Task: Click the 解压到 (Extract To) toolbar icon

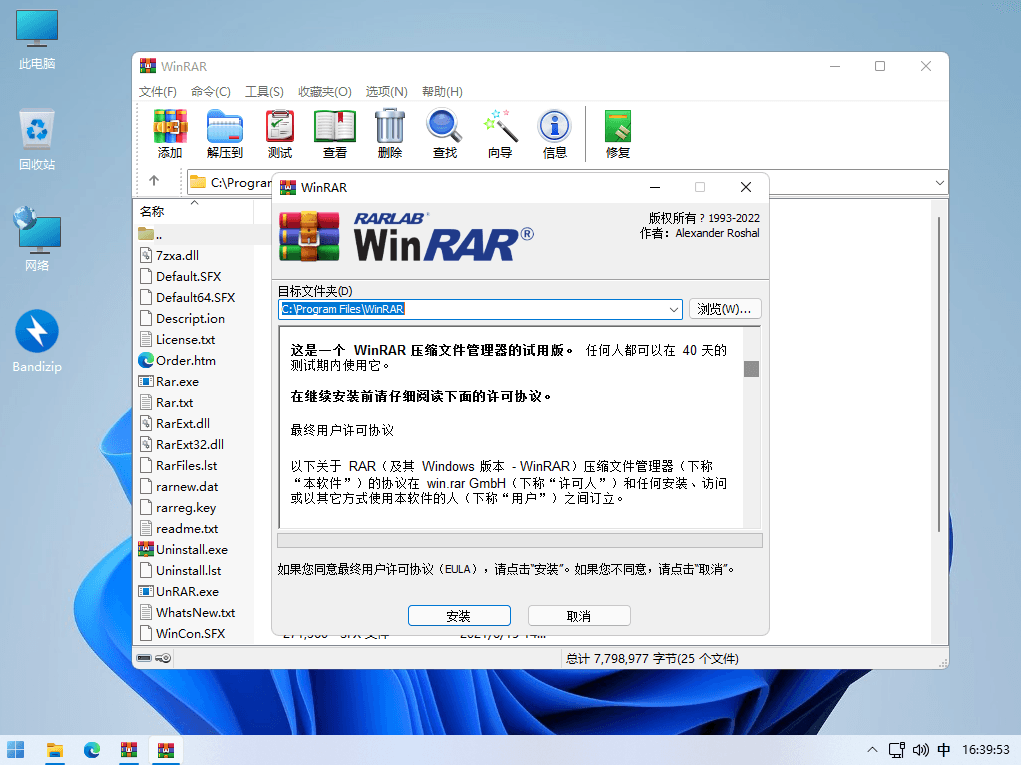Action: pyautogui.click(x=225, y=134)
